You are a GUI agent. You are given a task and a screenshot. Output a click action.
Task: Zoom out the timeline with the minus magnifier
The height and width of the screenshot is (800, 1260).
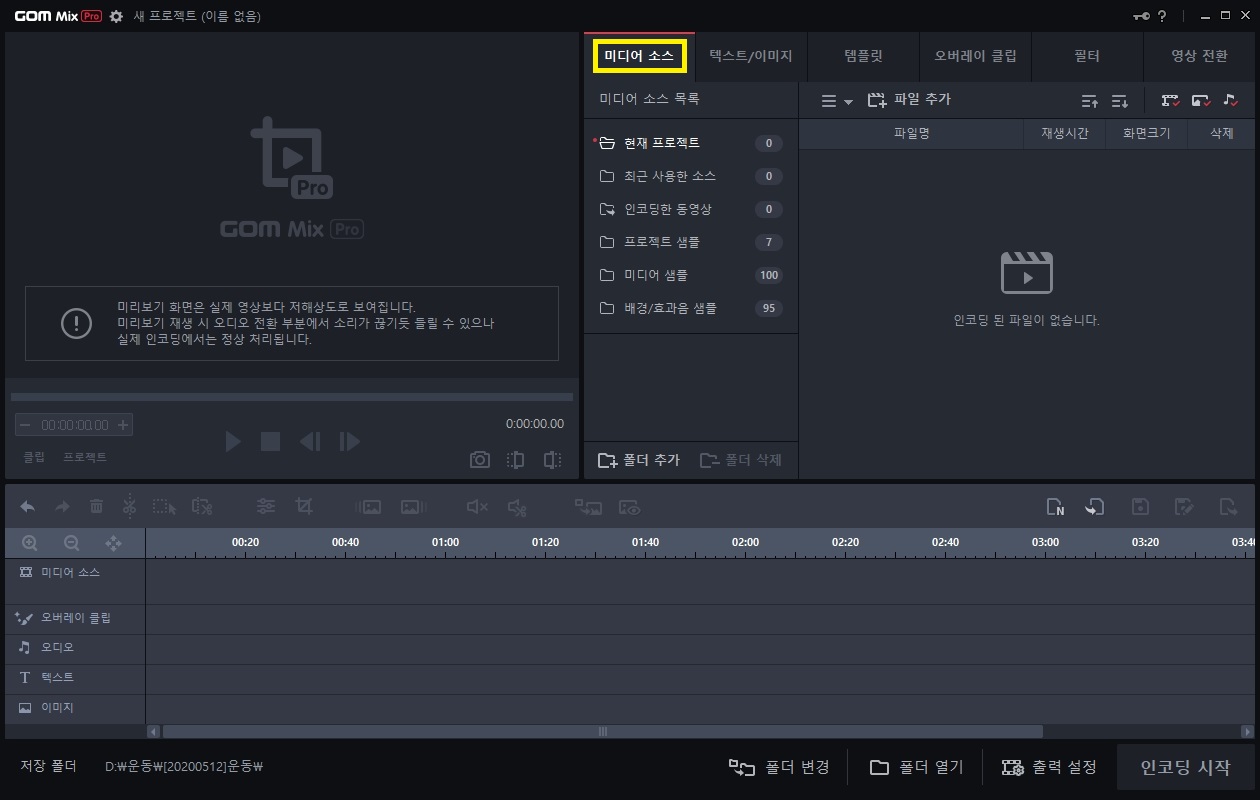tap(71, 543)
